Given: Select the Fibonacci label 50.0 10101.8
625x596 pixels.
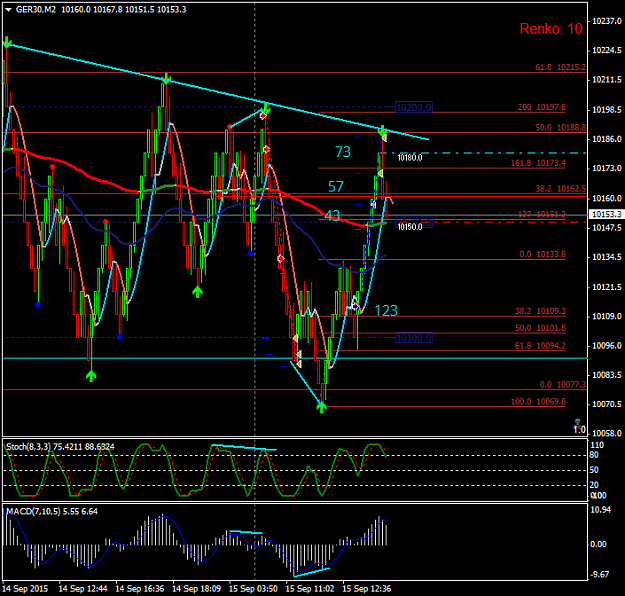Looking at the screenshot, I should point(540,328).
